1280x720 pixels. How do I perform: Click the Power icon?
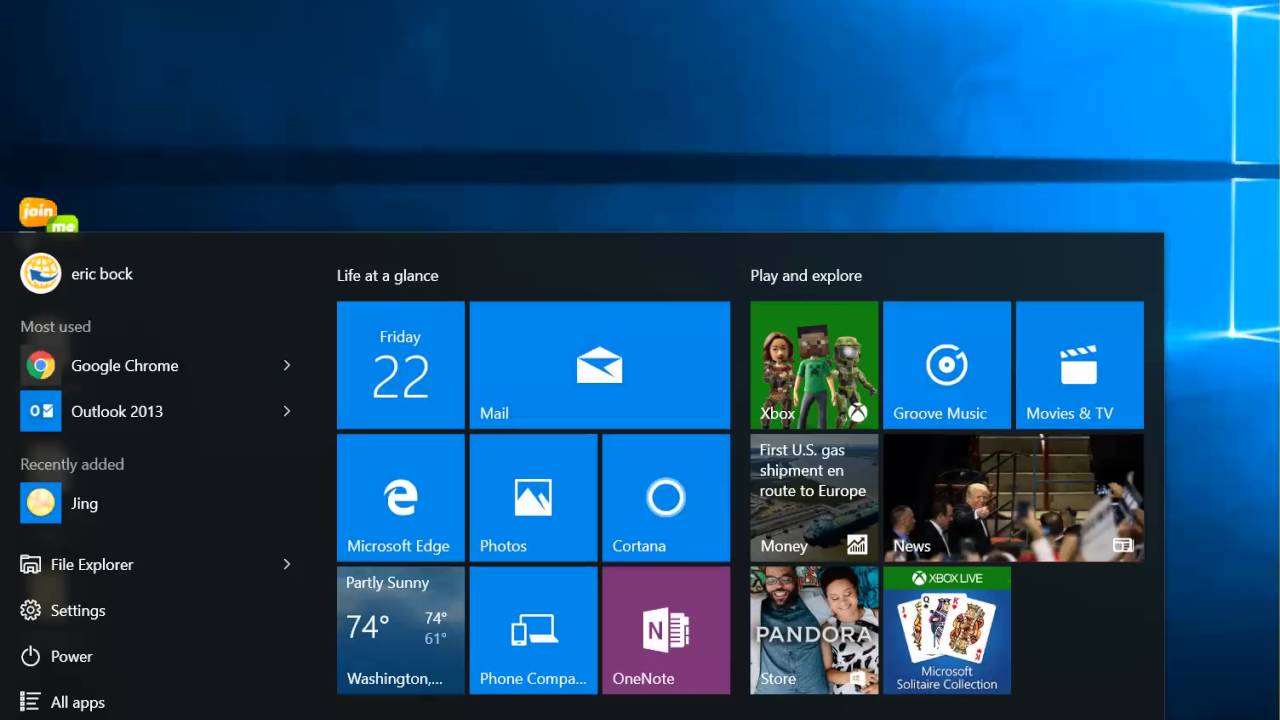point(31,656)
